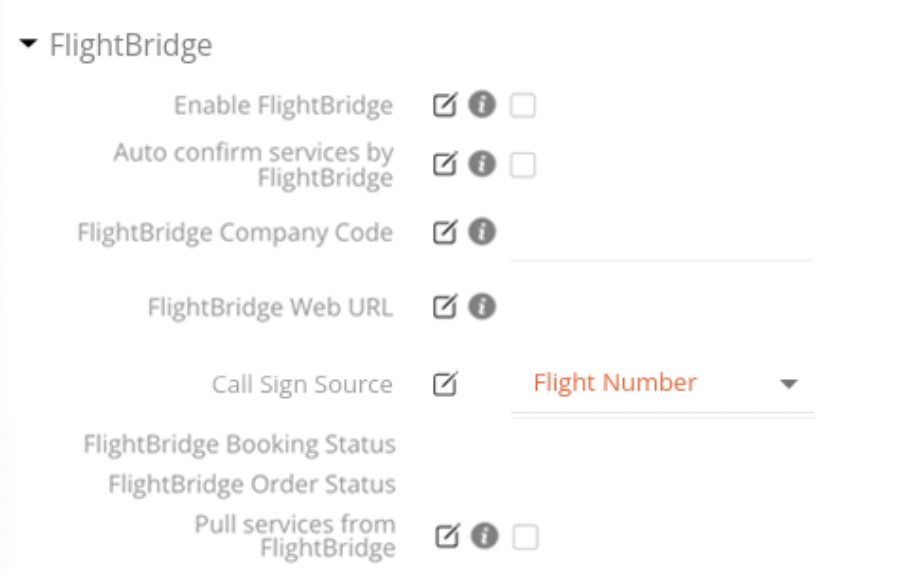The image size is (908, 578).
Task: Click info icon for FlightBridge Web URL
Action: tap(482, 306)
